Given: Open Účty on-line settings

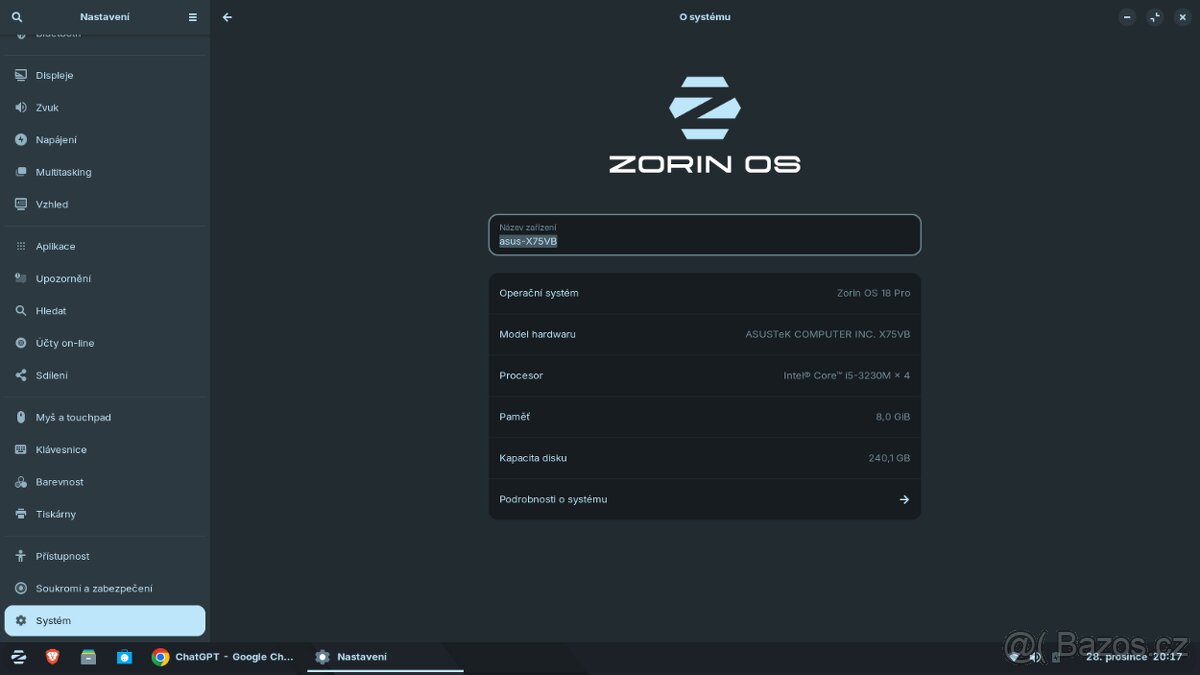Looking at the screenshot, I should coord(105,343).
